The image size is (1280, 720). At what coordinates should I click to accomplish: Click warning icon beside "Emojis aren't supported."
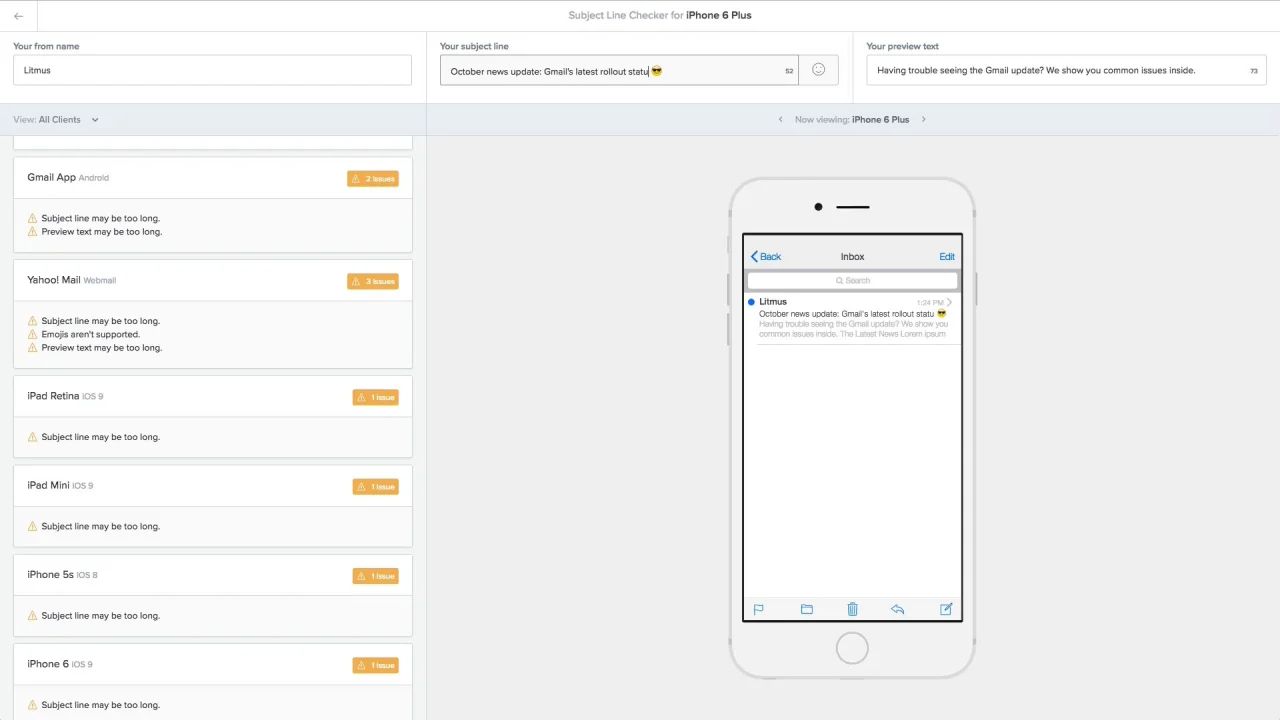click(x=32, y=334)
